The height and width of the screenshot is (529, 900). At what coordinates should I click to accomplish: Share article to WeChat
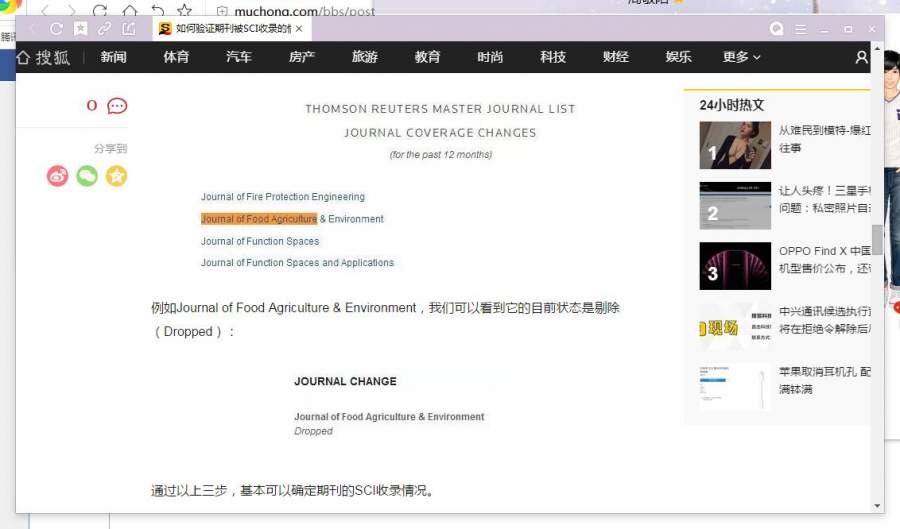pyautogui.click(x=87, y=176)
